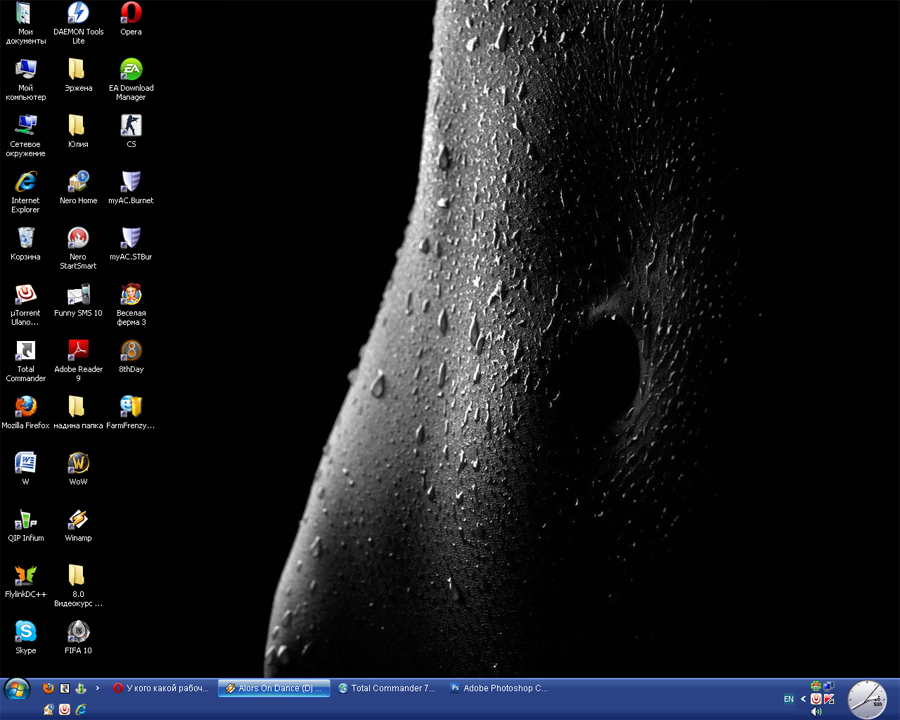The image size is (900, 720).
Task: Expand the Quick Launch overflow chevron
Action: point(97,688)
